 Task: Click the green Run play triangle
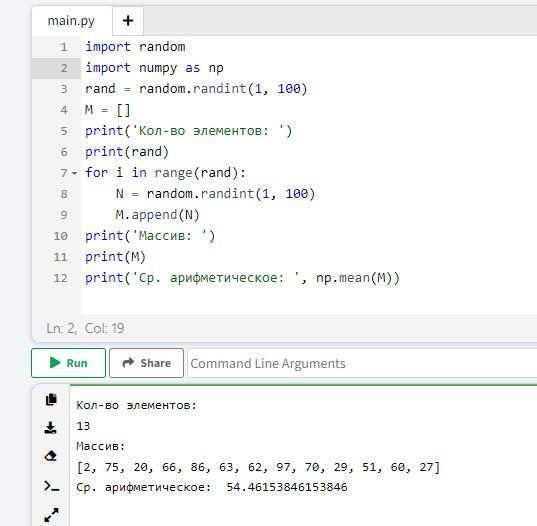click(x=55, y=363)
